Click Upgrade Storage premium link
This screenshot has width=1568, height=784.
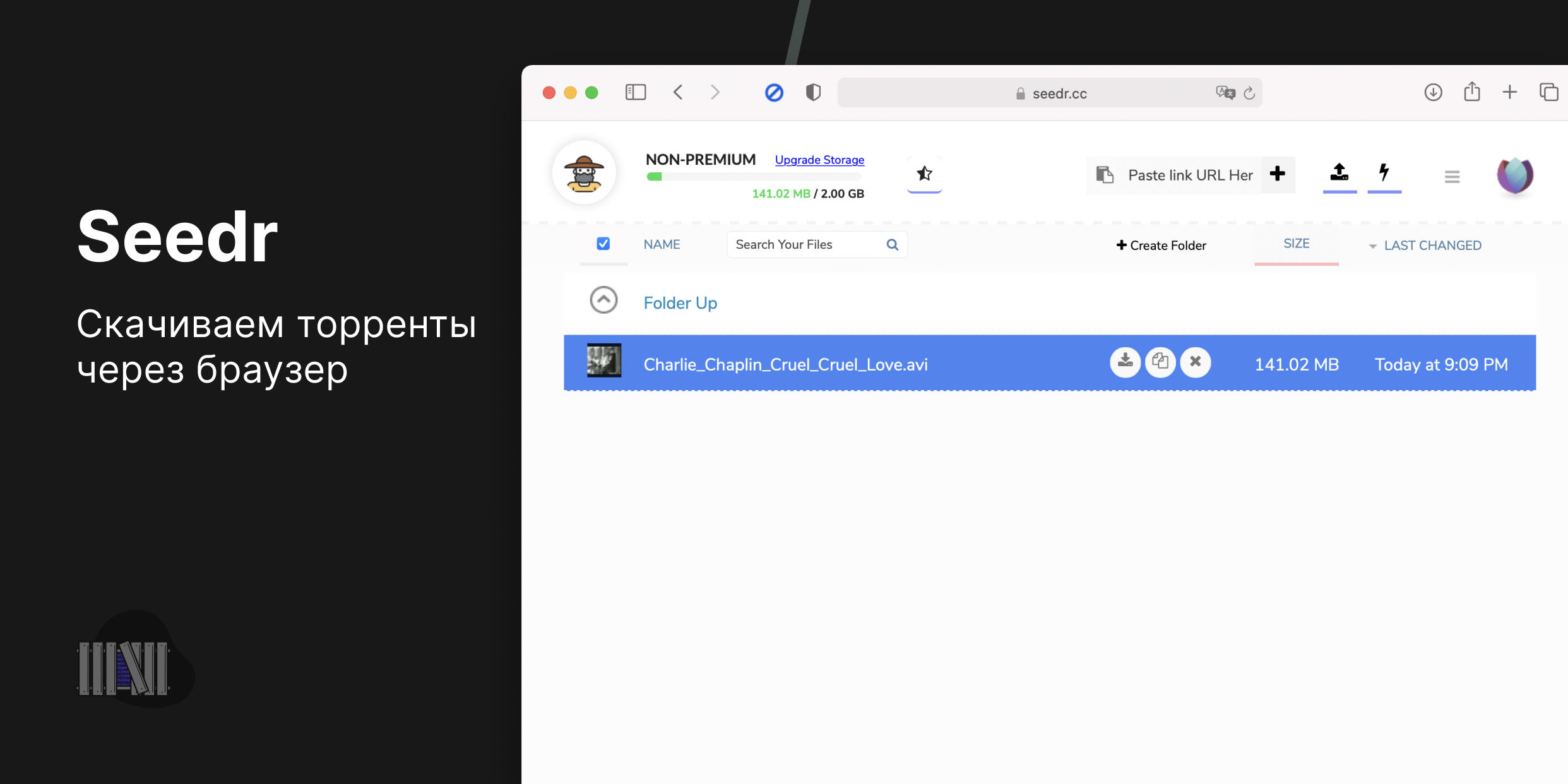[819, 159]
